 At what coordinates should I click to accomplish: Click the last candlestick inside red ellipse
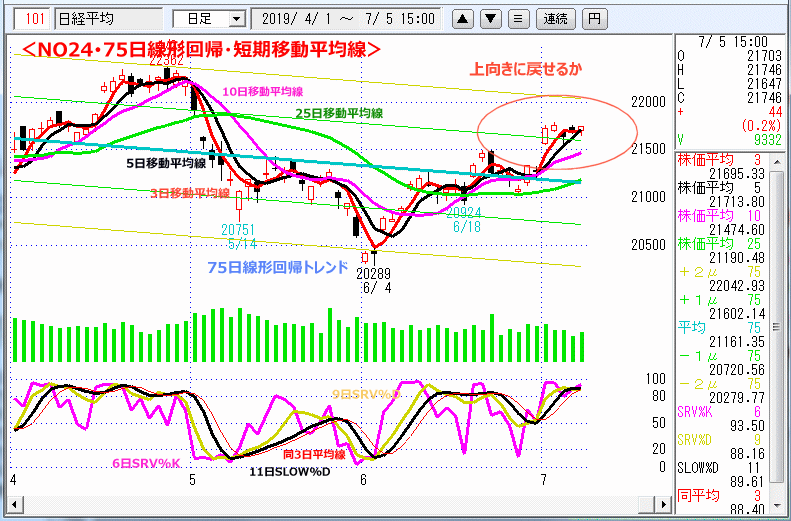[x=579, y=130]
